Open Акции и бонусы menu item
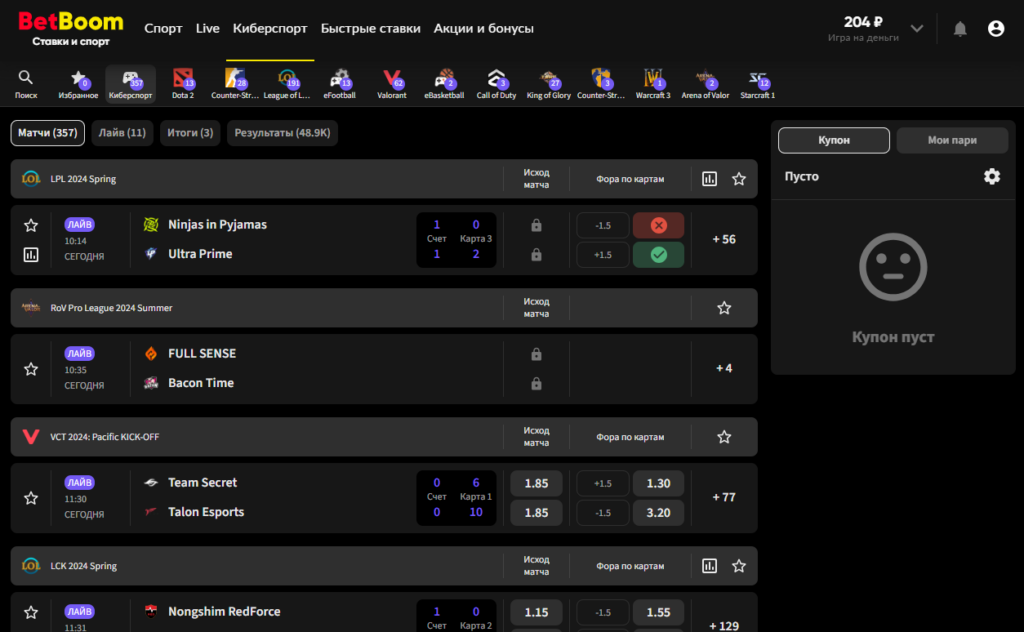The height and width of the screenshot is (632, 1024). coord(483,29)
